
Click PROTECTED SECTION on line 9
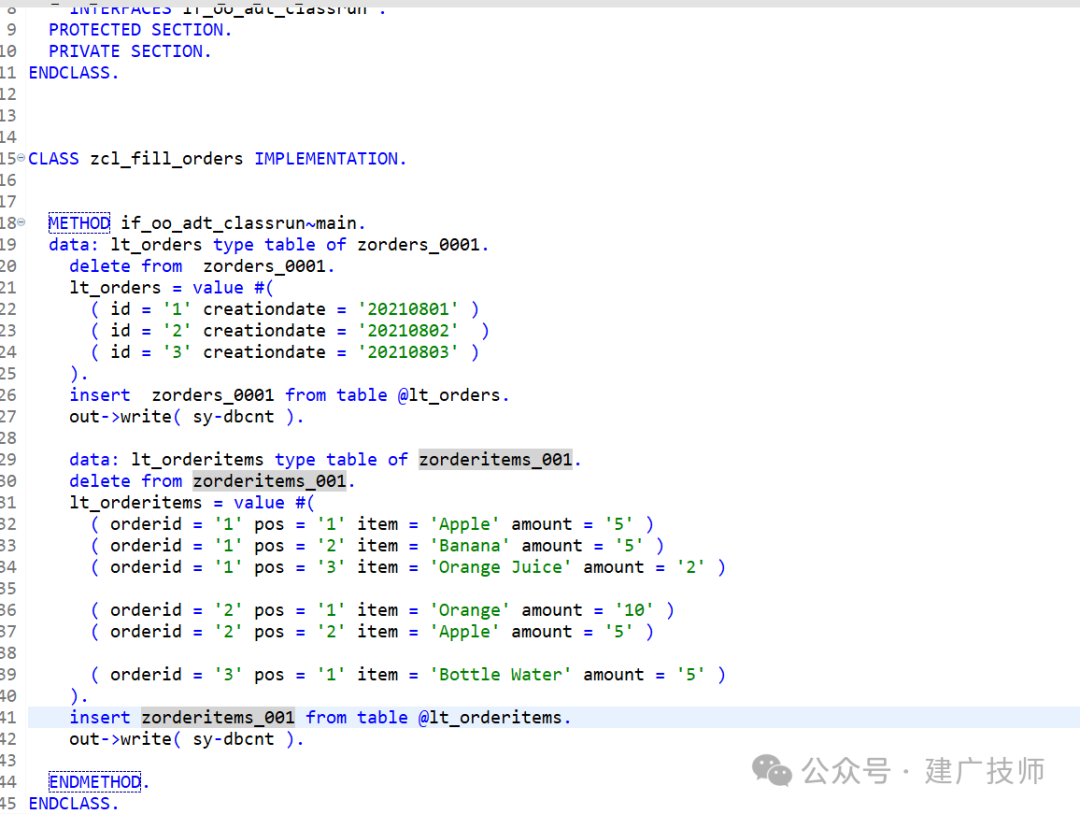pyautogui.click(x=140, y=30)
